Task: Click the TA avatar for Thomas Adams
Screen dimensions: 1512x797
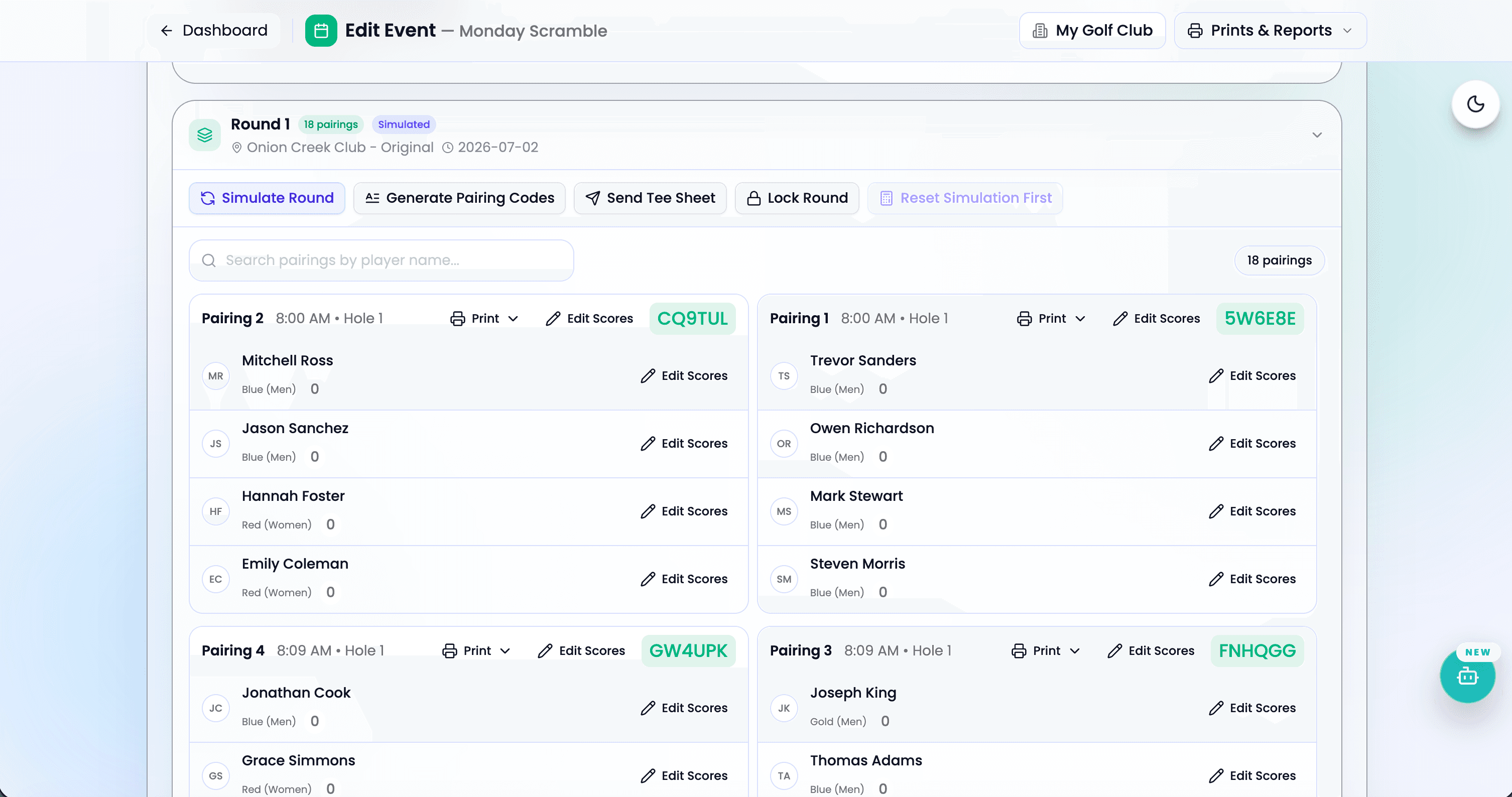Action: pyautogui.click(x=784, y=776)
